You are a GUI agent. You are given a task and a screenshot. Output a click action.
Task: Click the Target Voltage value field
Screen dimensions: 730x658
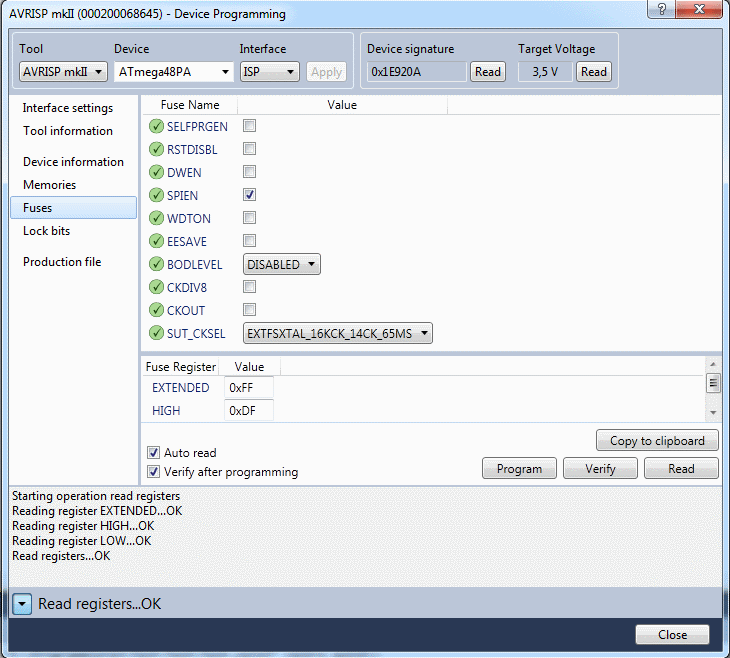(545, 72)
